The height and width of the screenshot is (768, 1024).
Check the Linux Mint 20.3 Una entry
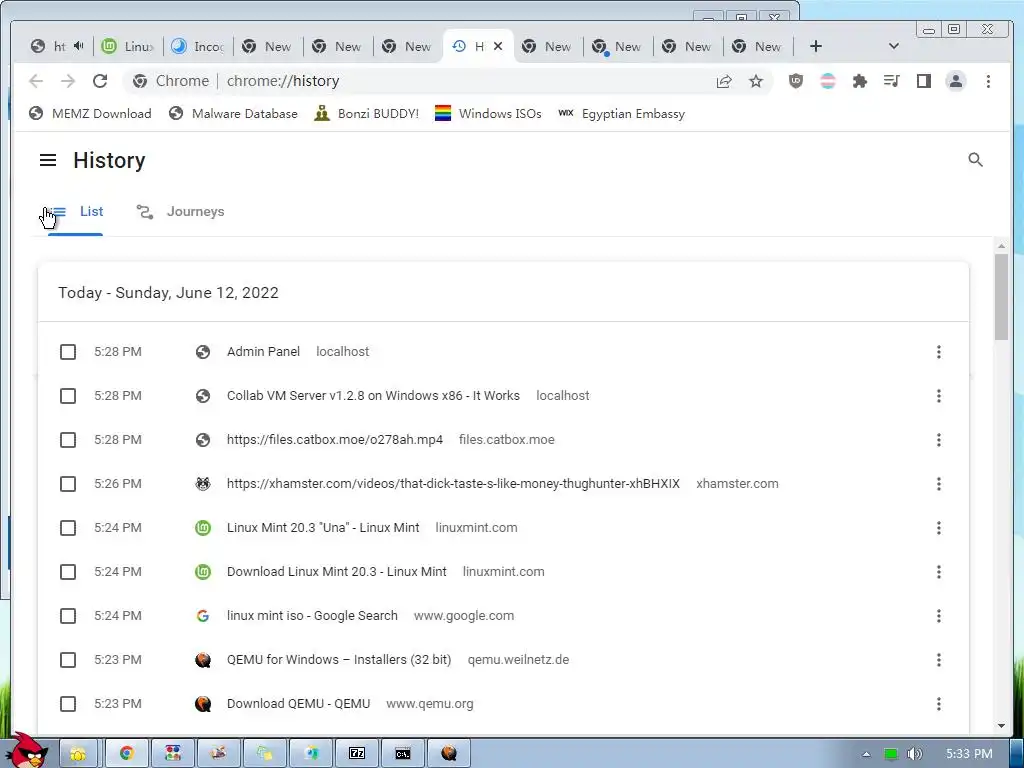68,528
